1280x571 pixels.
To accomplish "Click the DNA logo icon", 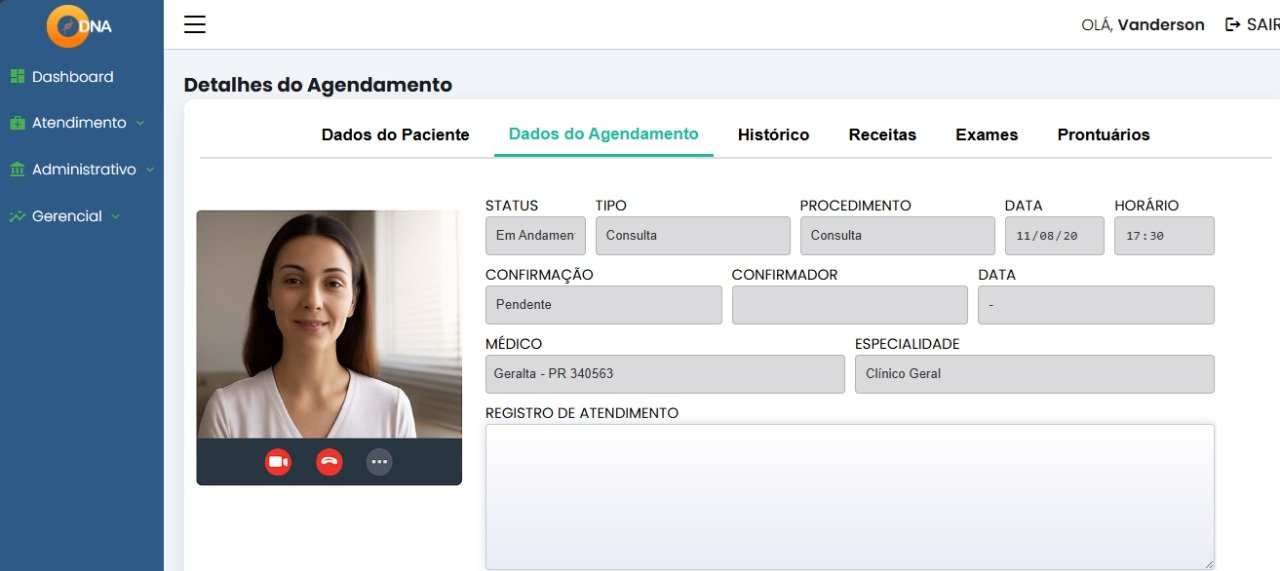I will point(68,26).
